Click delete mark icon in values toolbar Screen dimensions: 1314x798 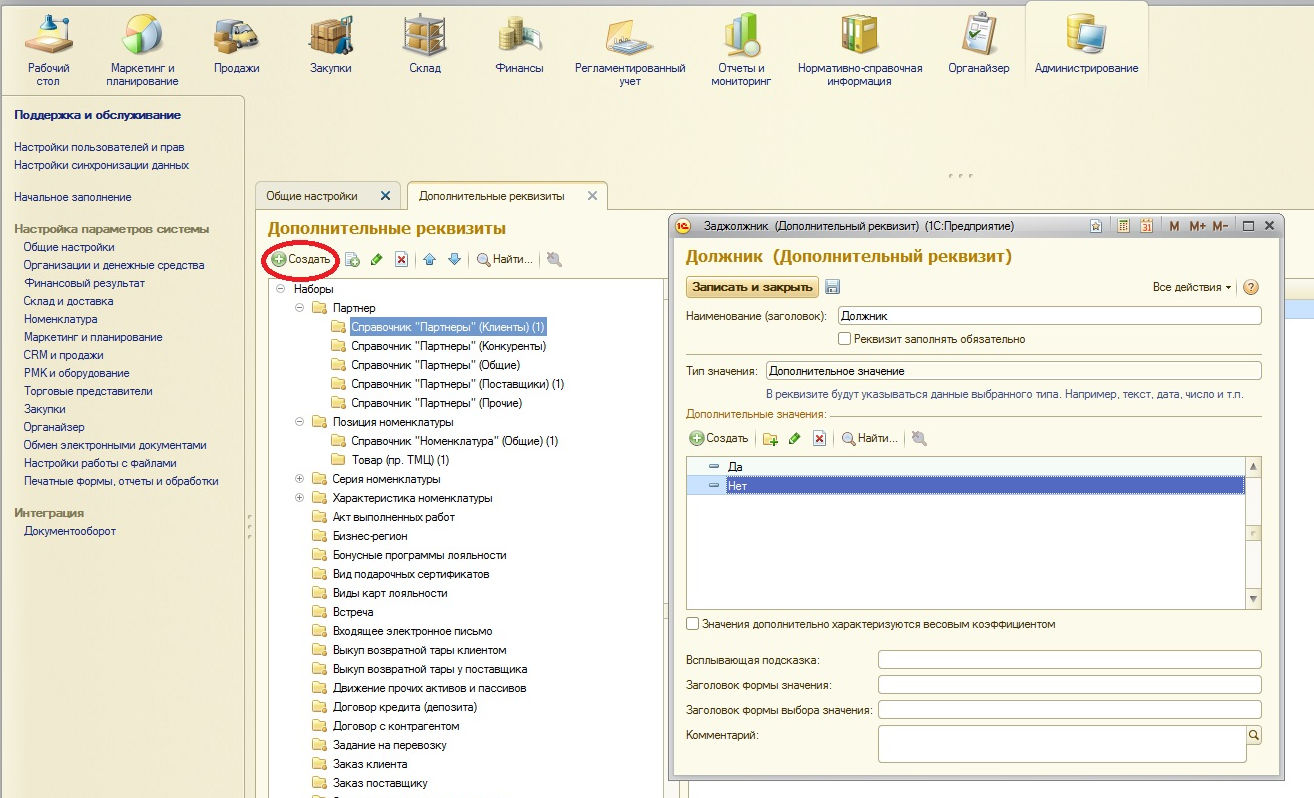819,438
